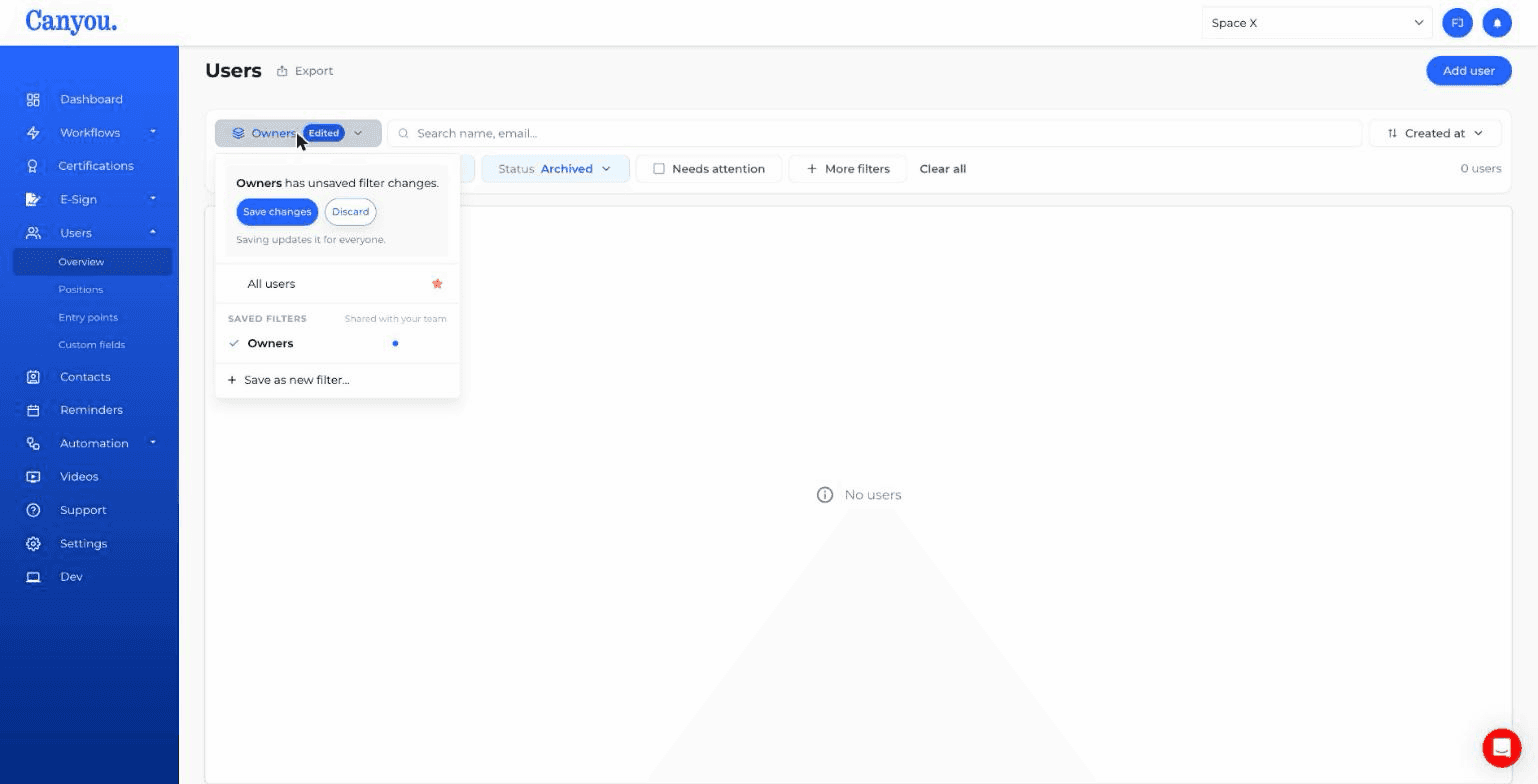Select All users in filter menu
Screen dimensions: 1538x784
337,284
